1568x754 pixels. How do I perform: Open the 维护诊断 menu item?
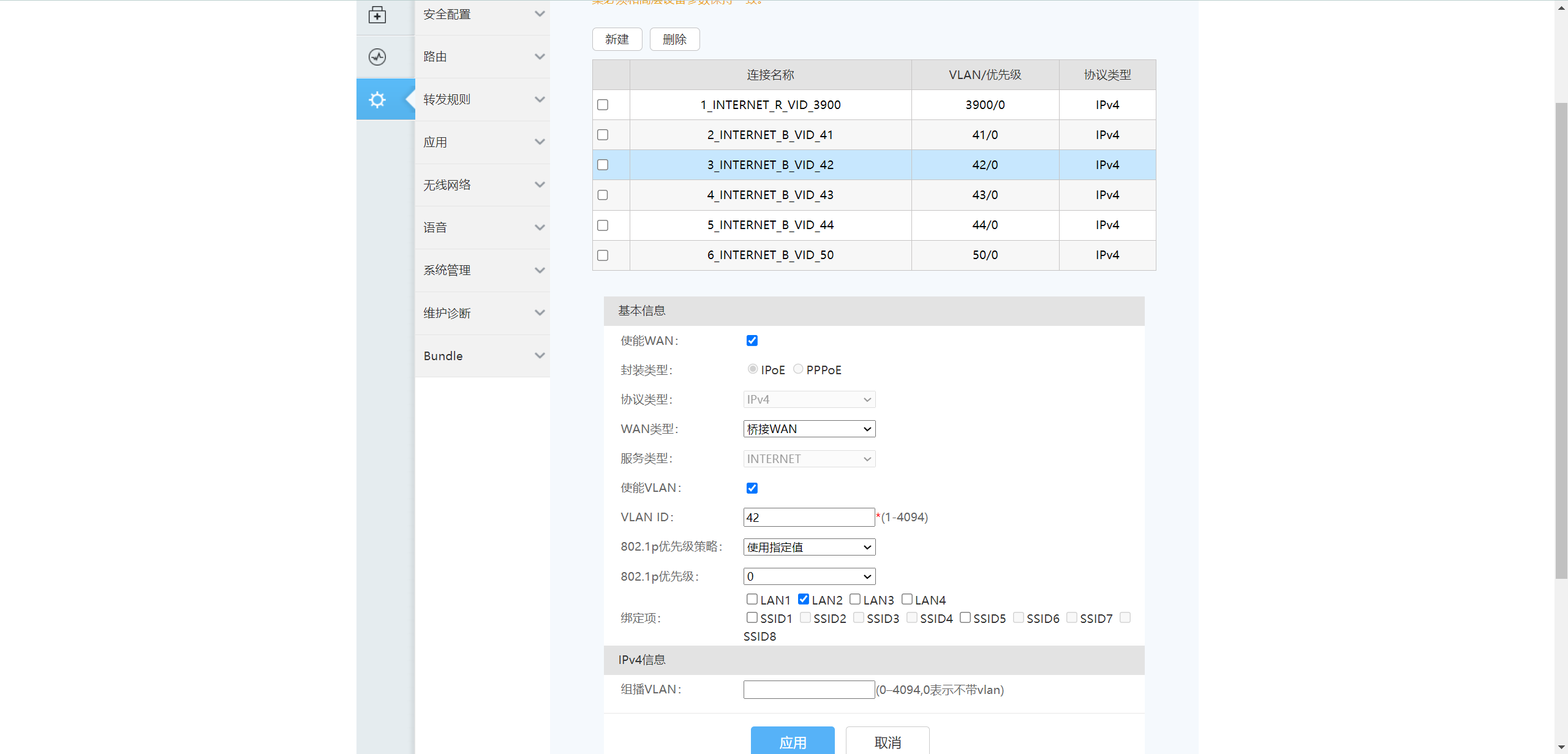tap(447, 313)
